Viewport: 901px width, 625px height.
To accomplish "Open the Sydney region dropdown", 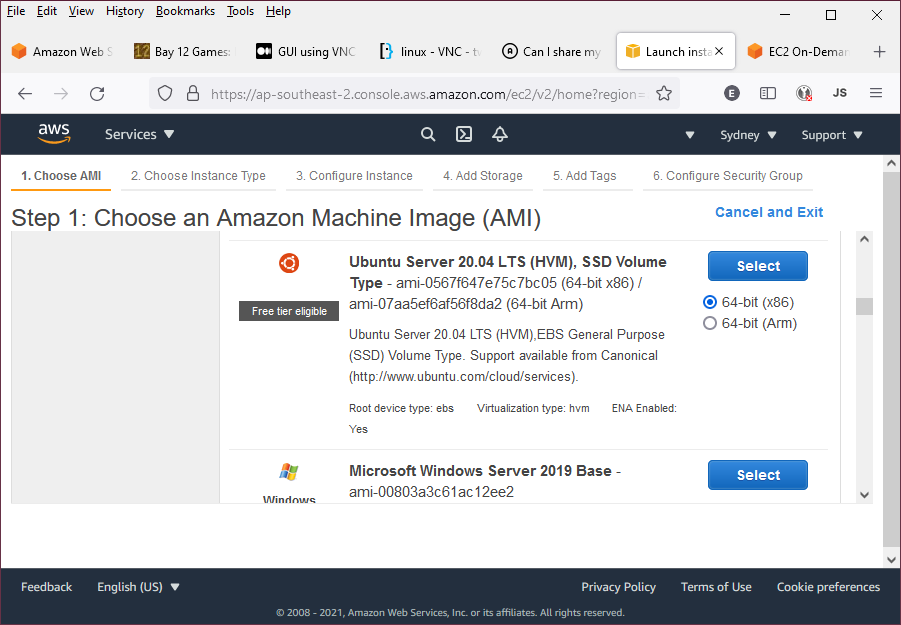I will click(x=748, y=135).
